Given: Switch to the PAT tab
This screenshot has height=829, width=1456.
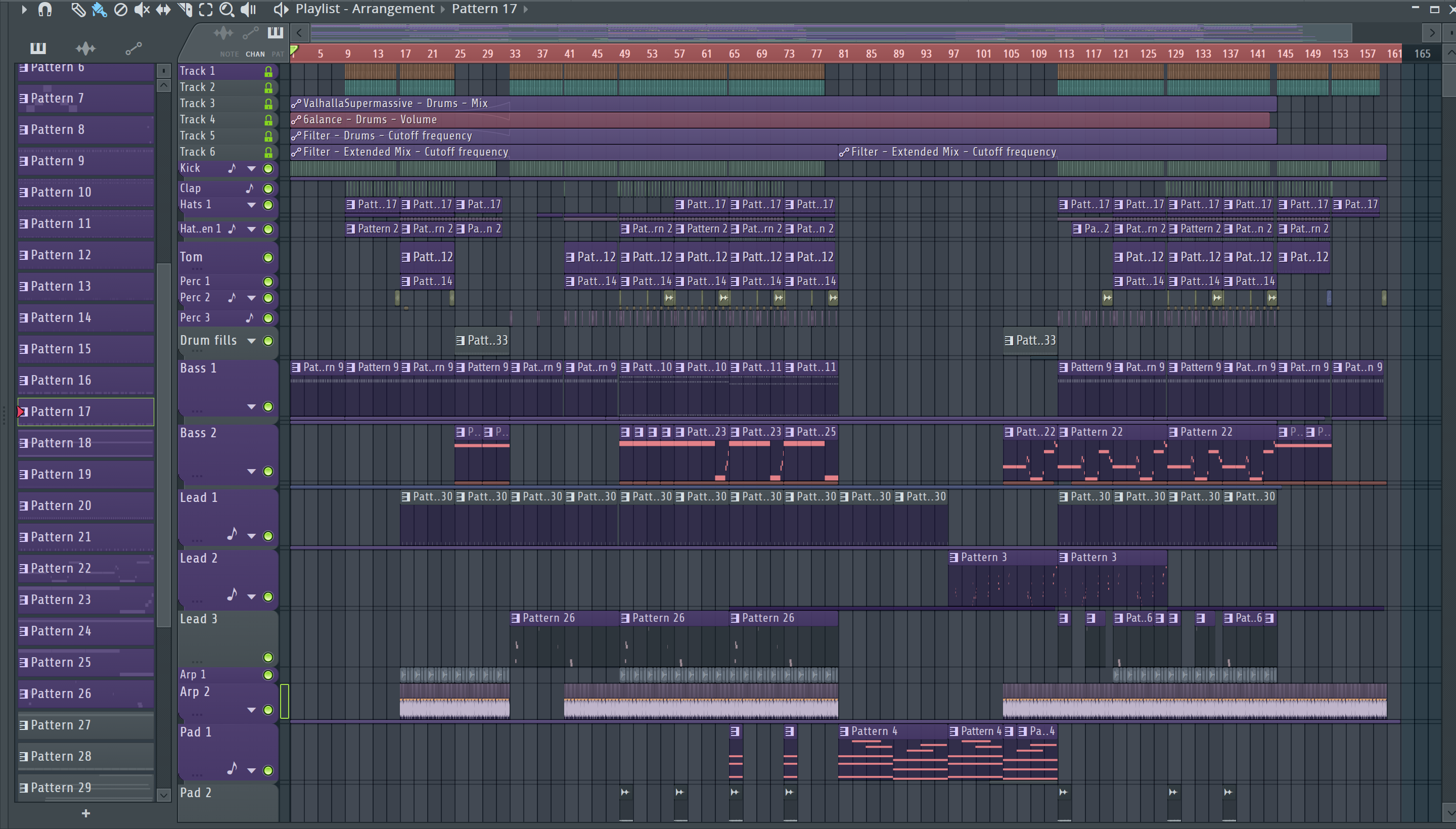Looking at the screenshot, I should 278,54.
